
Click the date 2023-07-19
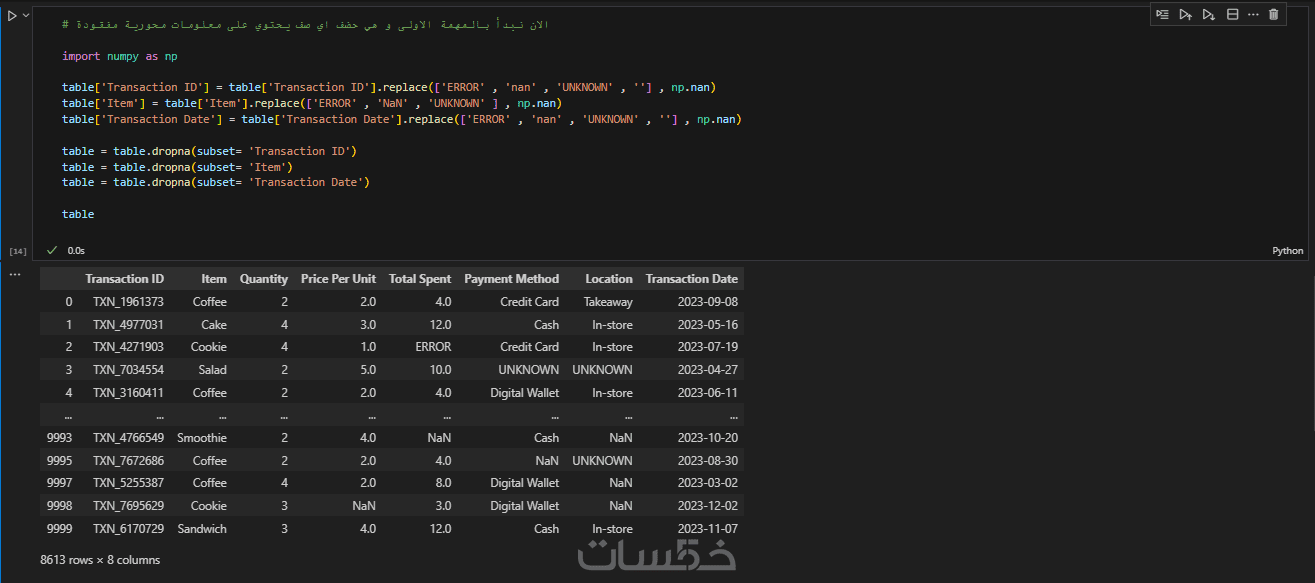pyautogui.click(x=707, y=347)
